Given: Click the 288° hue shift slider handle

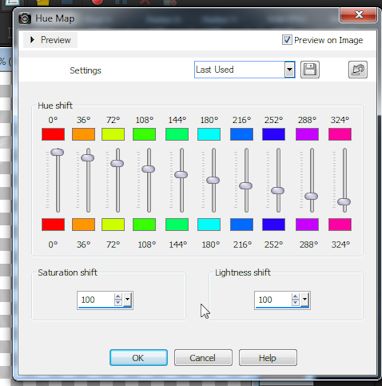Looking at the screenshot, I should (x=311, y=196).
